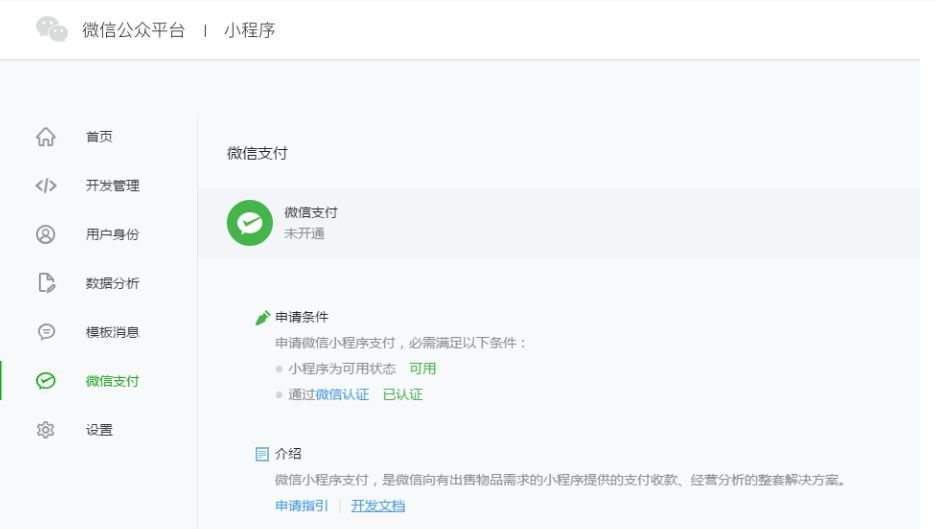936x529 pixels.
Task: Click the green pencil icon beside 申请条件
Action: click(x=262, y=318)
